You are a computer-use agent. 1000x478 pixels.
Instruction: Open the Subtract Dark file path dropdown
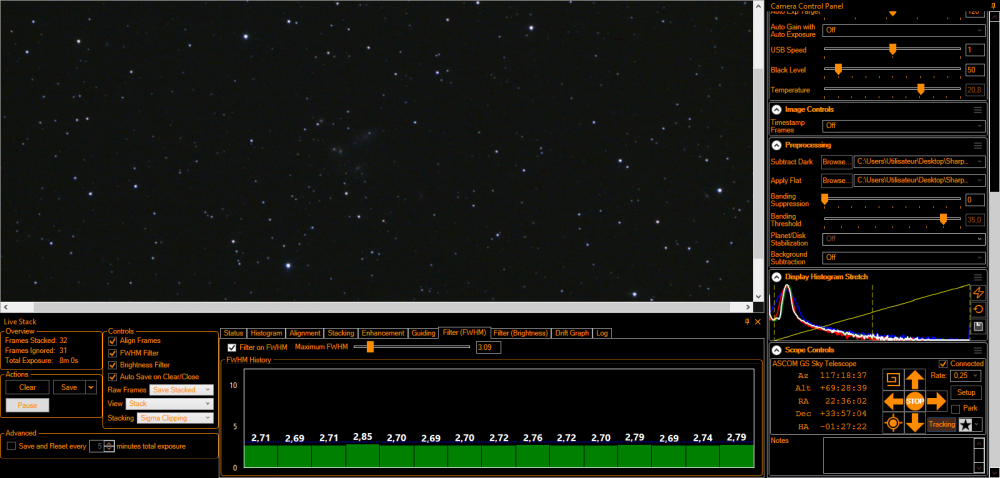[x=920, y=162]
